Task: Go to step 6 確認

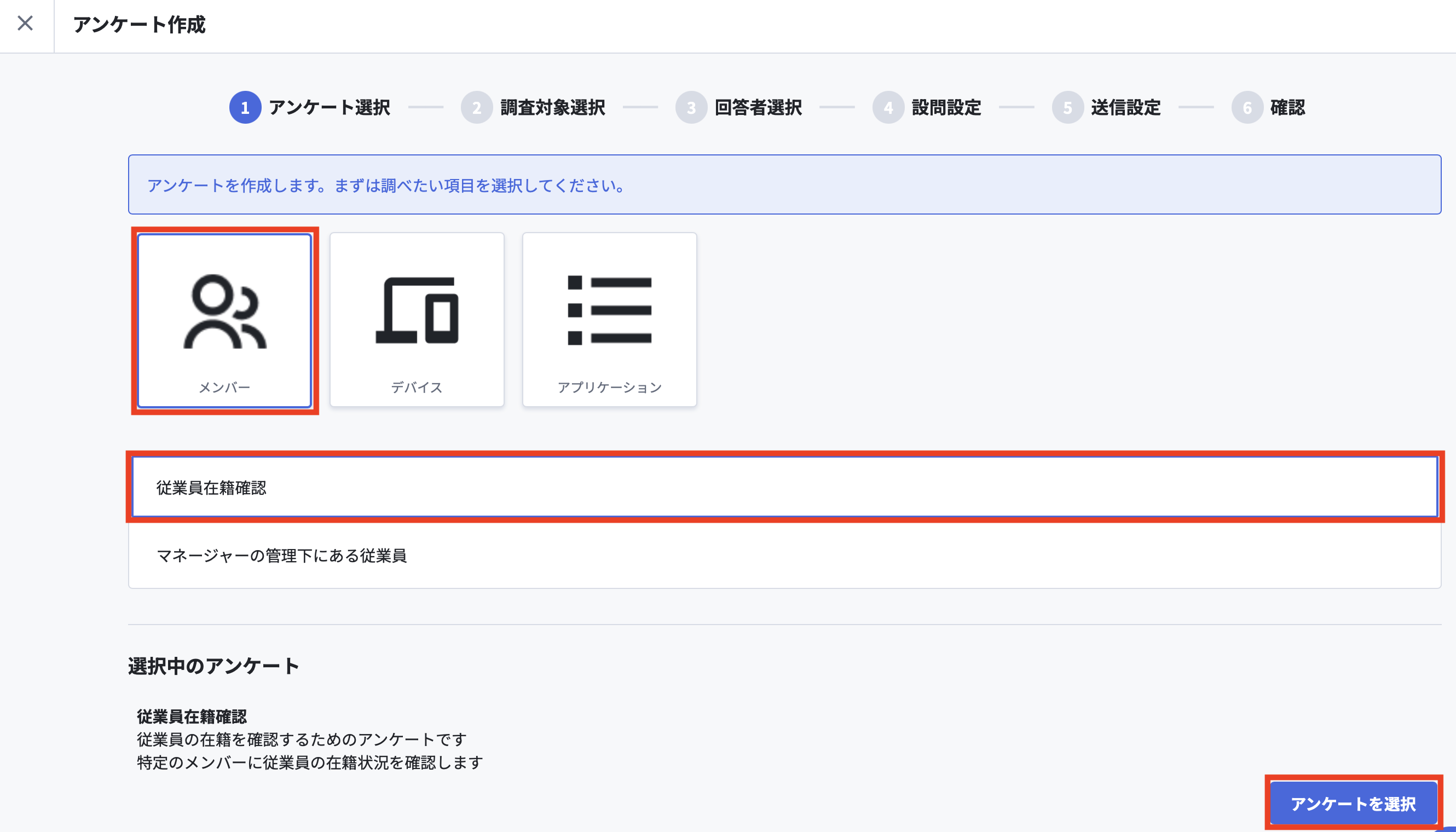Action: click(x=1268, y=107)
